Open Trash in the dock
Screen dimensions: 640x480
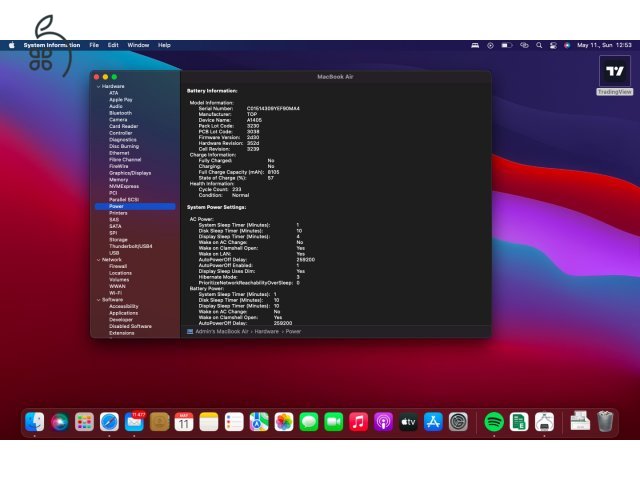pyautogui.click(x=605, y=421)
